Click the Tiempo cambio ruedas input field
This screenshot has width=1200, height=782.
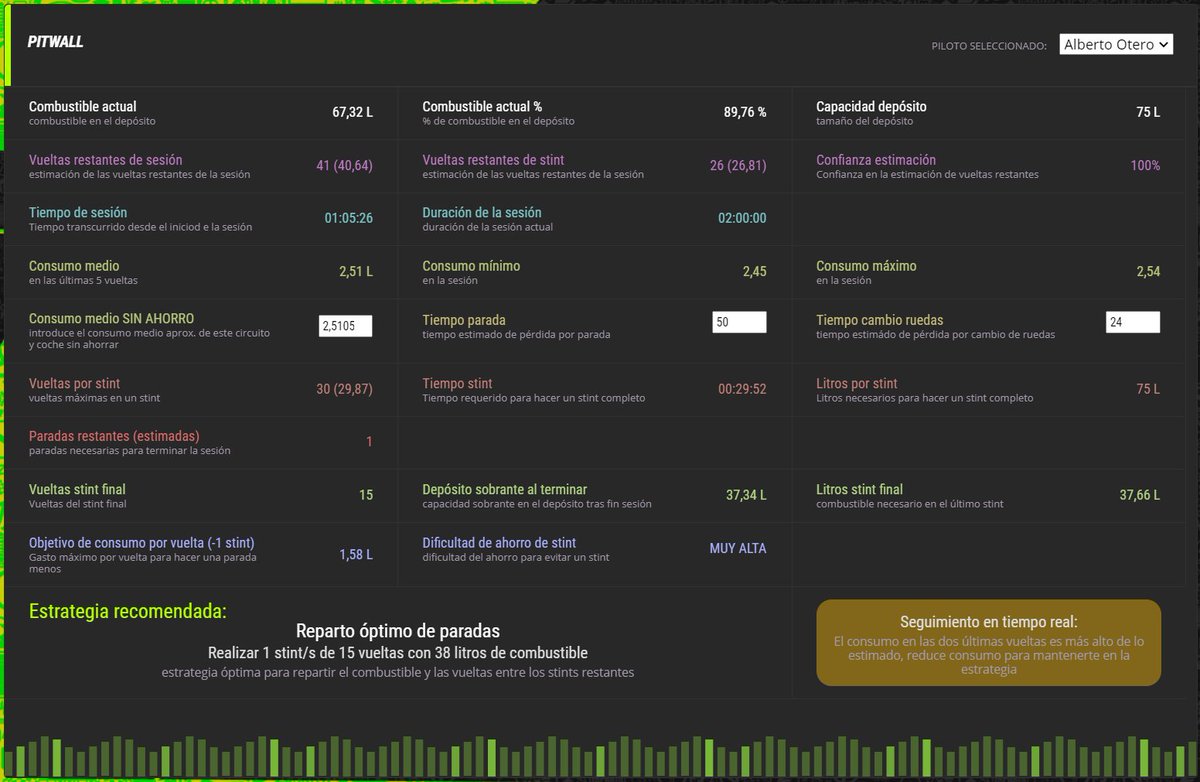(1133, 322)
